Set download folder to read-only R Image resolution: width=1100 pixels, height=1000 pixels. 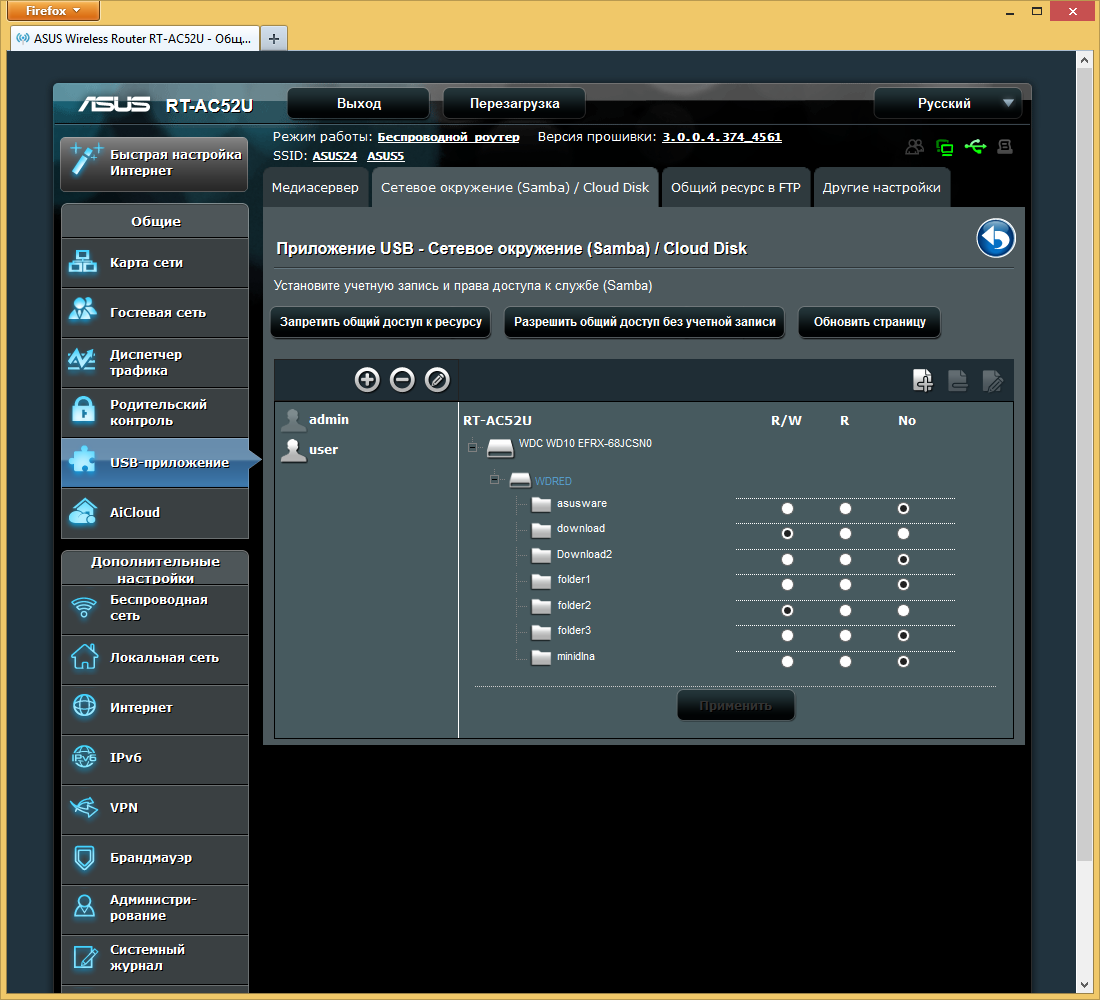click(x=845, y=534)
